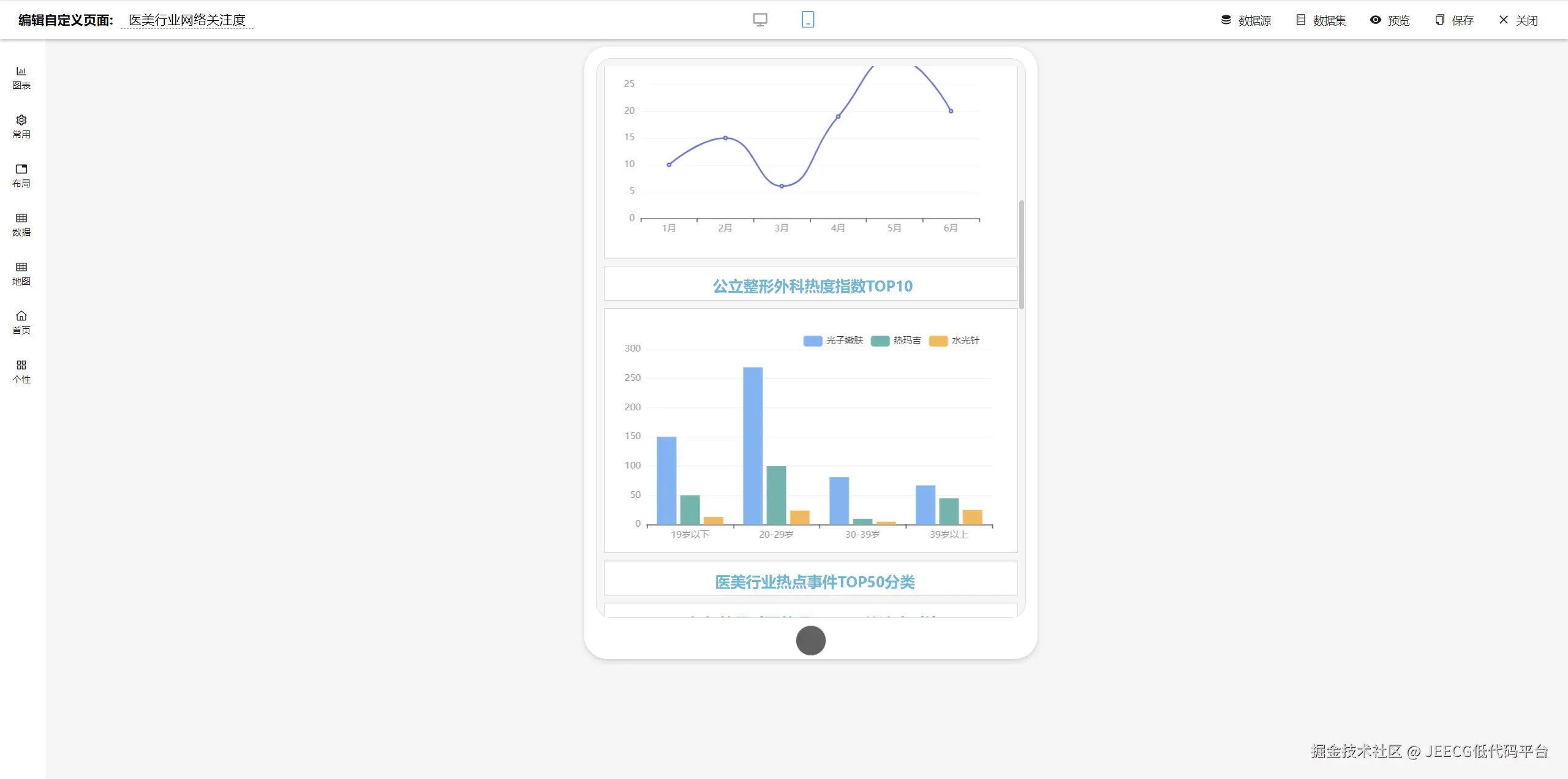Toggle 光子嫩肤 legend series
The height and width of the screenshot is (779, 1568).
(x=833, y=341)
